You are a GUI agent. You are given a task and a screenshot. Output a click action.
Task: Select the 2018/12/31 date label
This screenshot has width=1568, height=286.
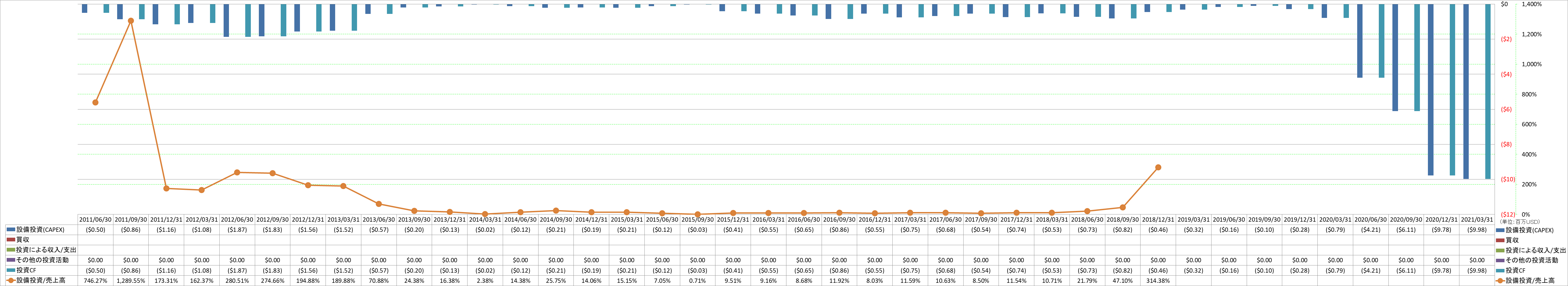(x=1158, y=220)
